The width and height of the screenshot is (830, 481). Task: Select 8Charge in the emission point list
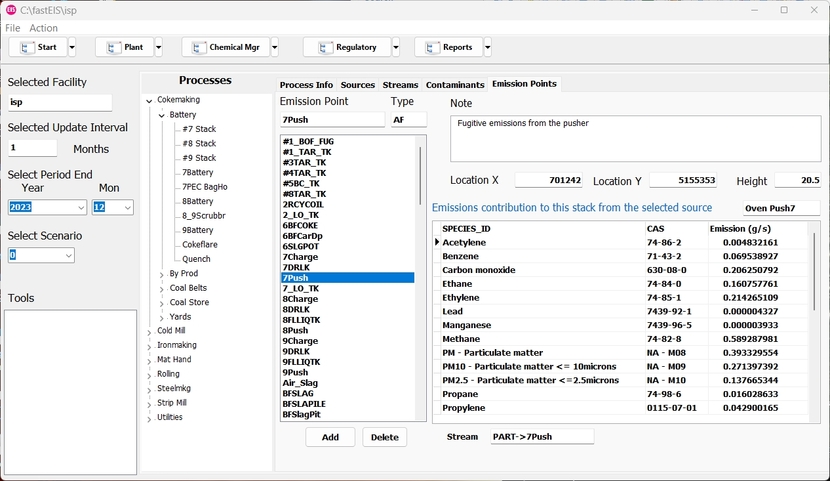click(x=300, y=299)
